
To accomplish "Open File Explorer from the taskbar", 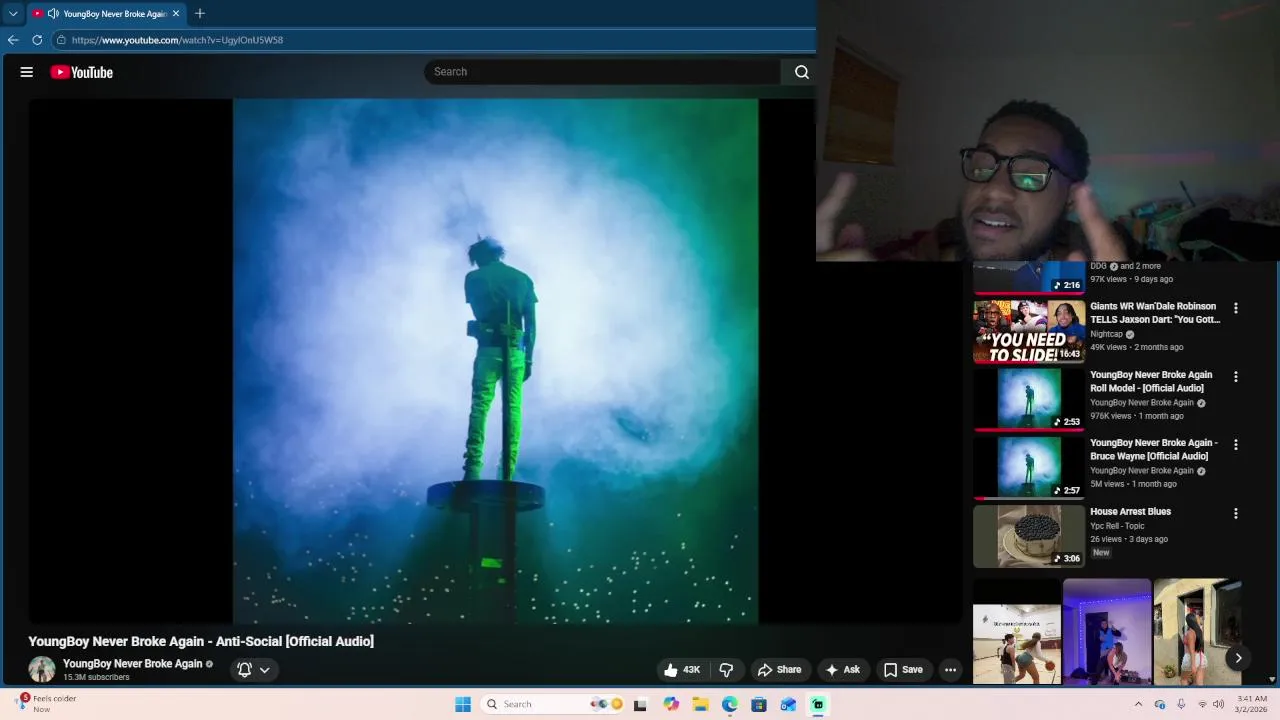I will (701, 704).
